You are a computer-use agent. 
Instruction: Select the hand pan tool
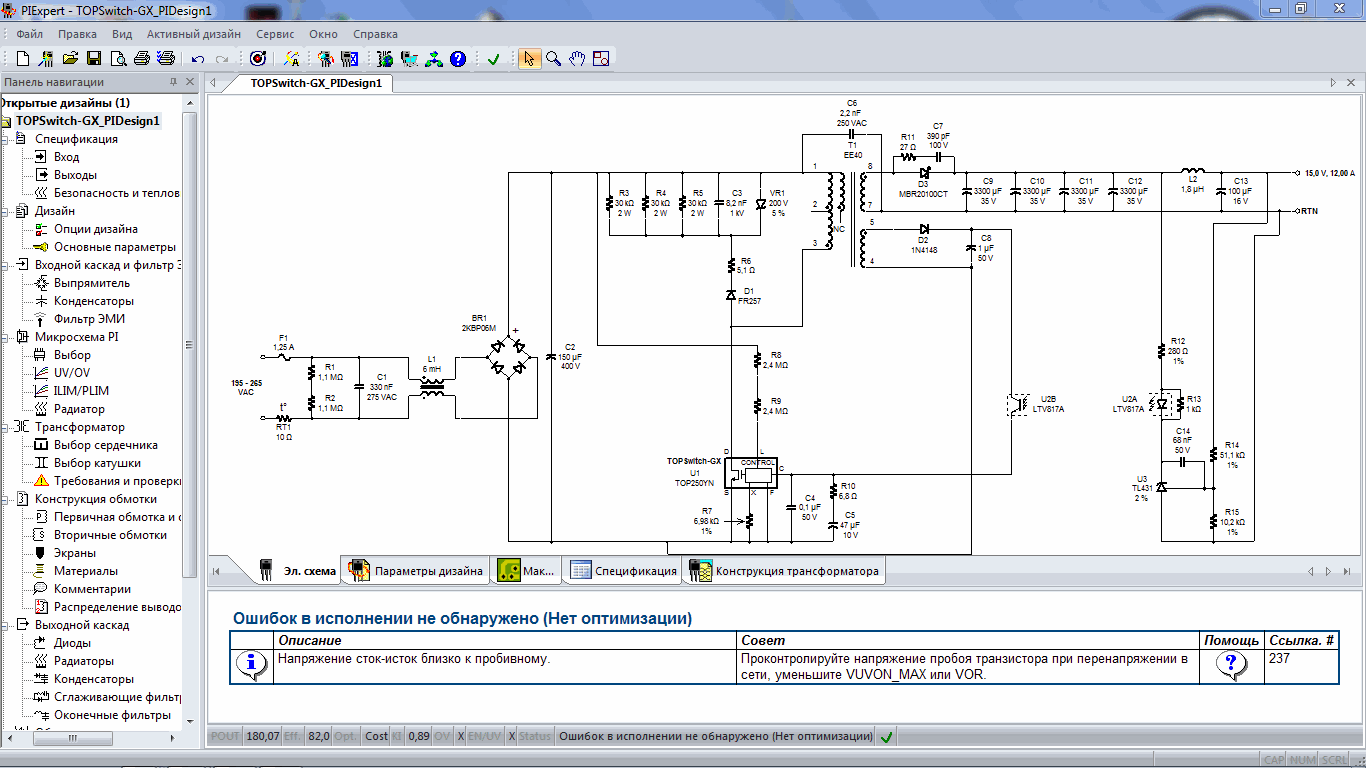pyautogui.click(x=577, y=59)
